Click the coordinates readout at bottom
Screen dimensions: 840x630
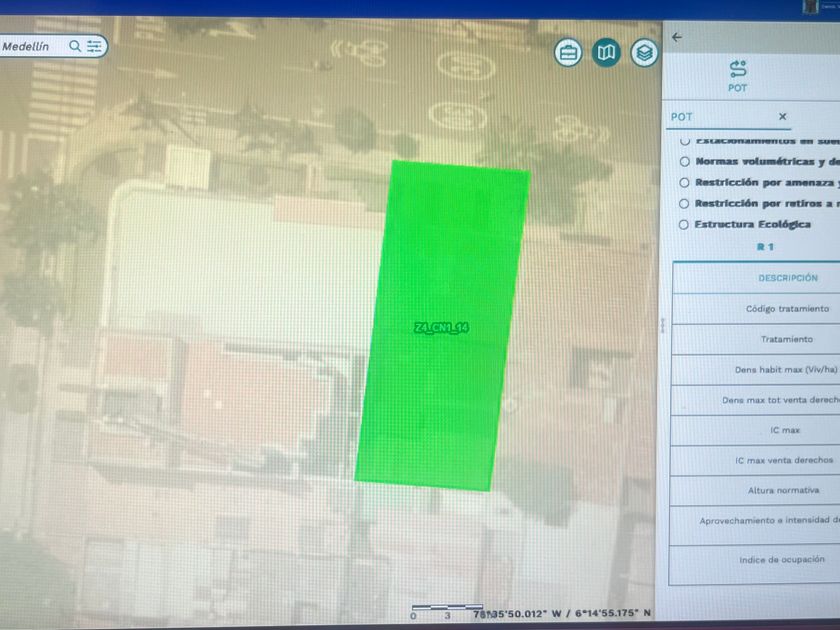[x=562, y=613]
